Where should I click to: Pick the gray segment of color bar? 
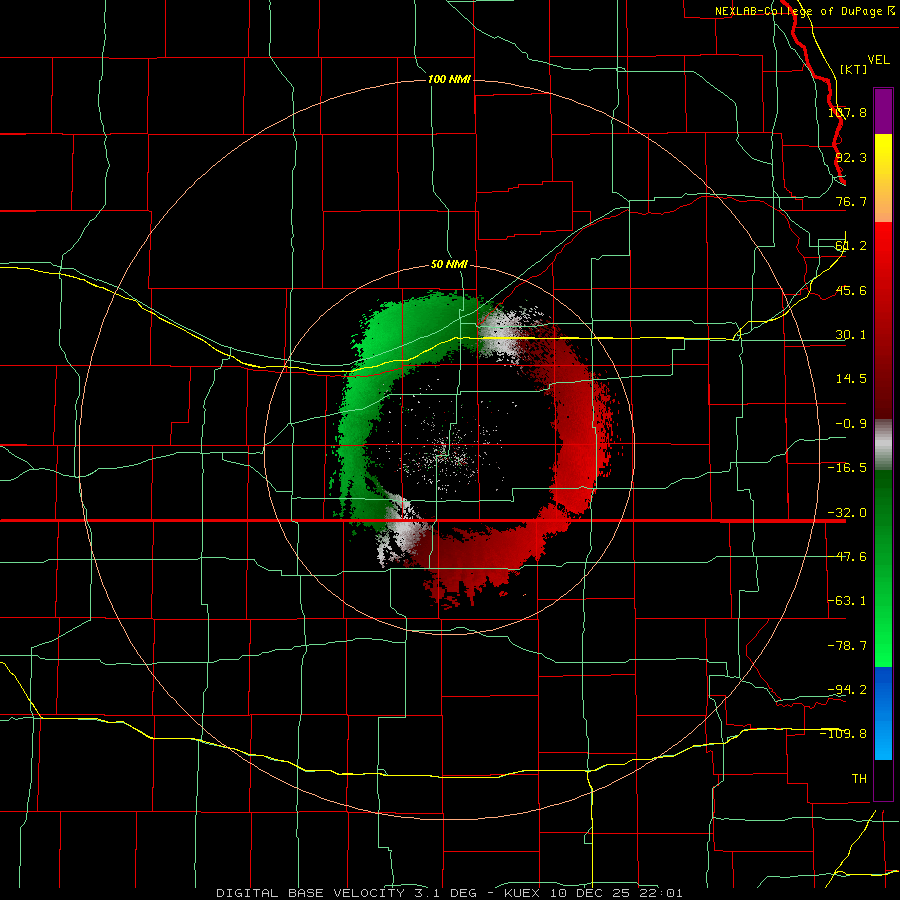[883, 445]
